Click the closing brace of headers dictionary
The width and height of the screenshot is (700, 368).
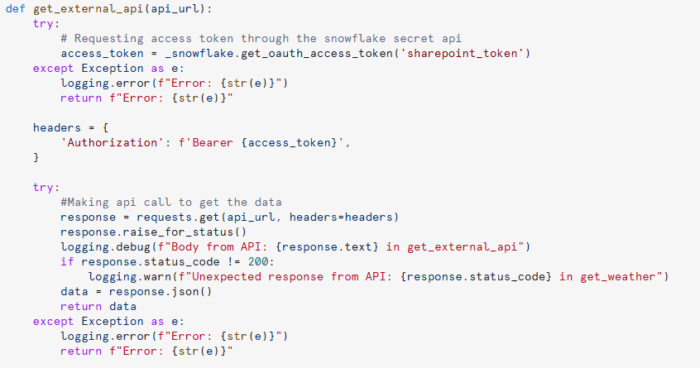(x=36, y=158)
